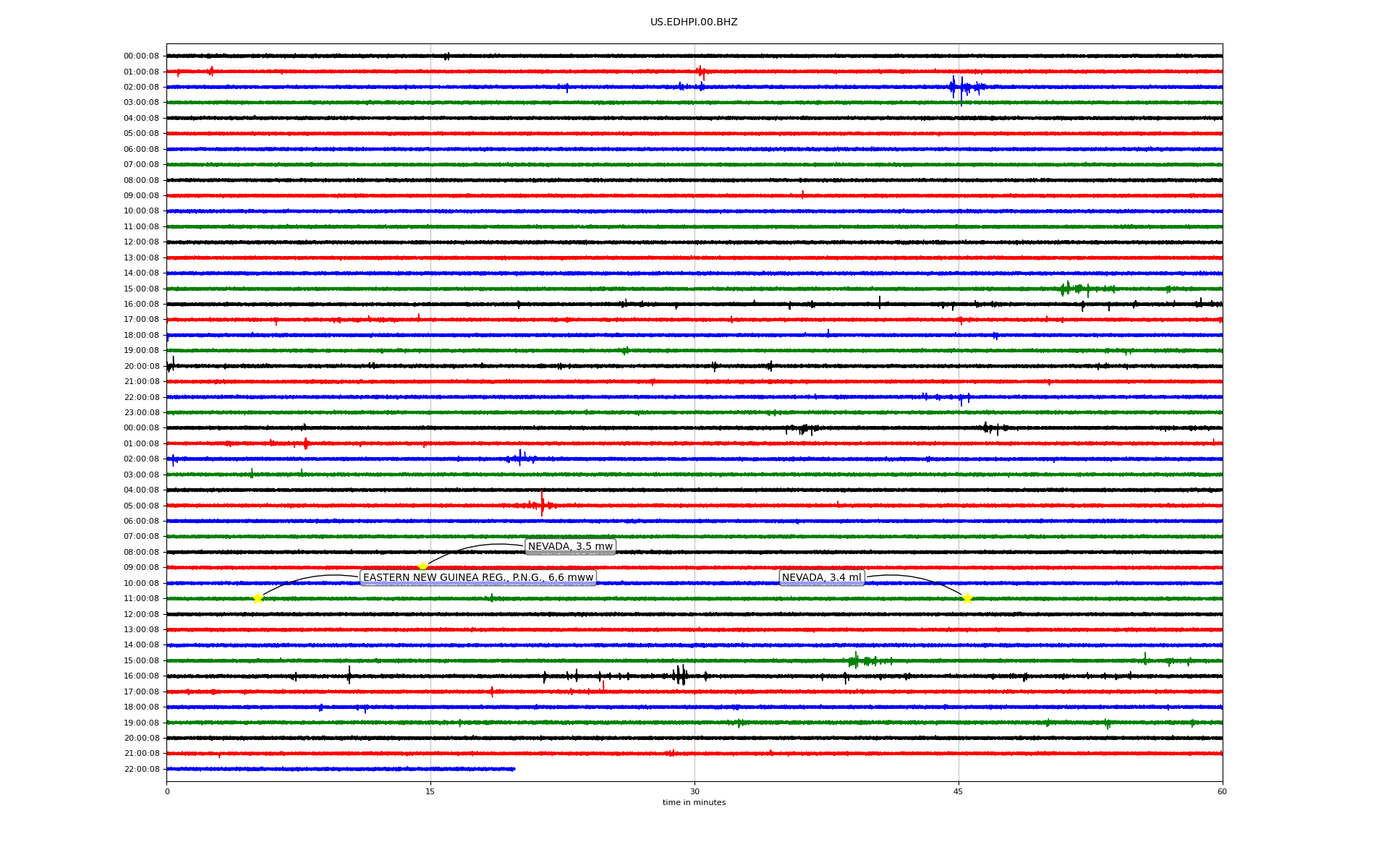Click the NEVADA, 3.5 mw annotation label
This screenshot has height=868, width=1389.
[570, 547]
